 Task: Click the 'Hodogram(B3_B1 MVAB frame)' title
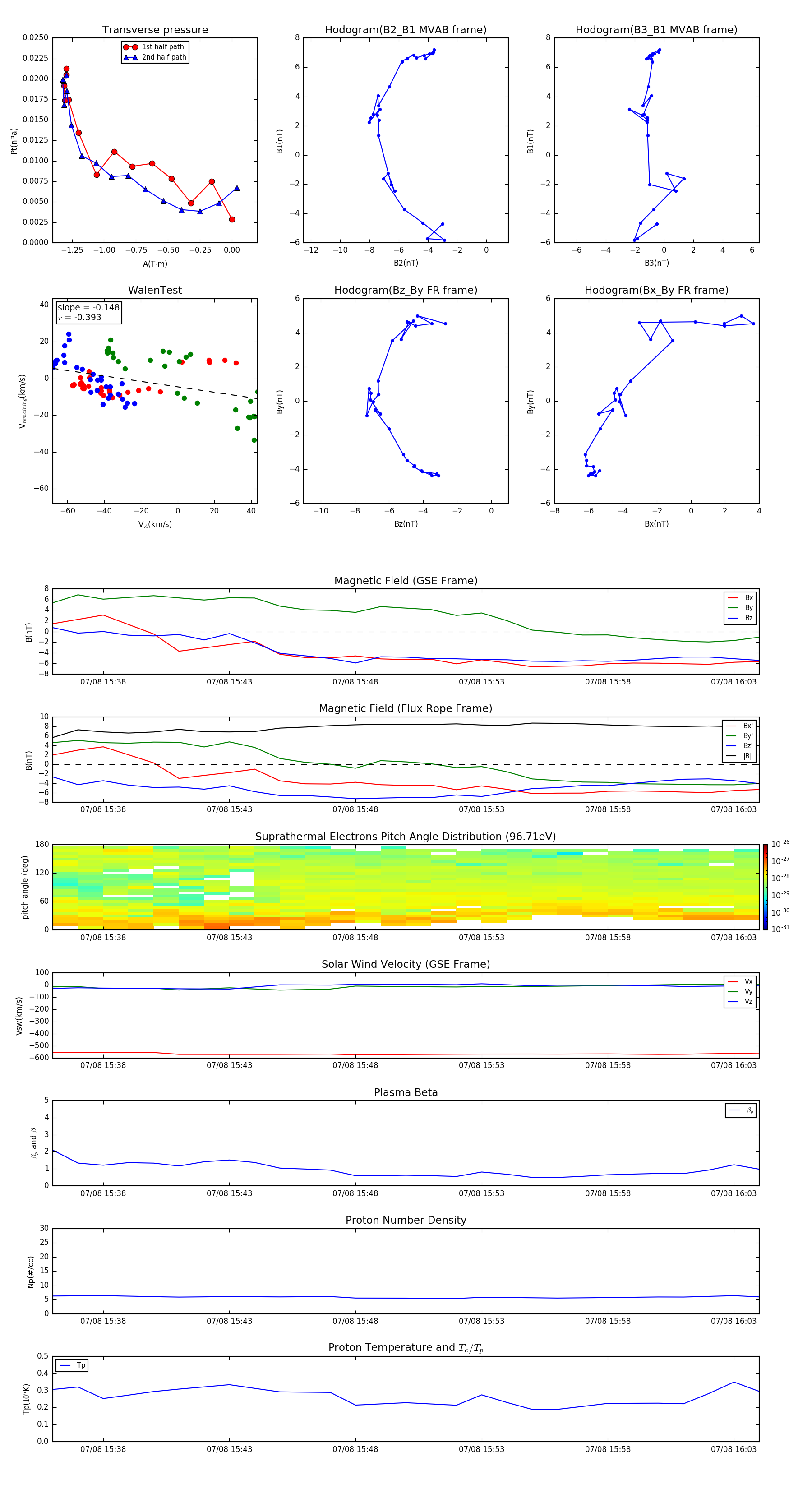pyautogui.click(x=656, y=30)
